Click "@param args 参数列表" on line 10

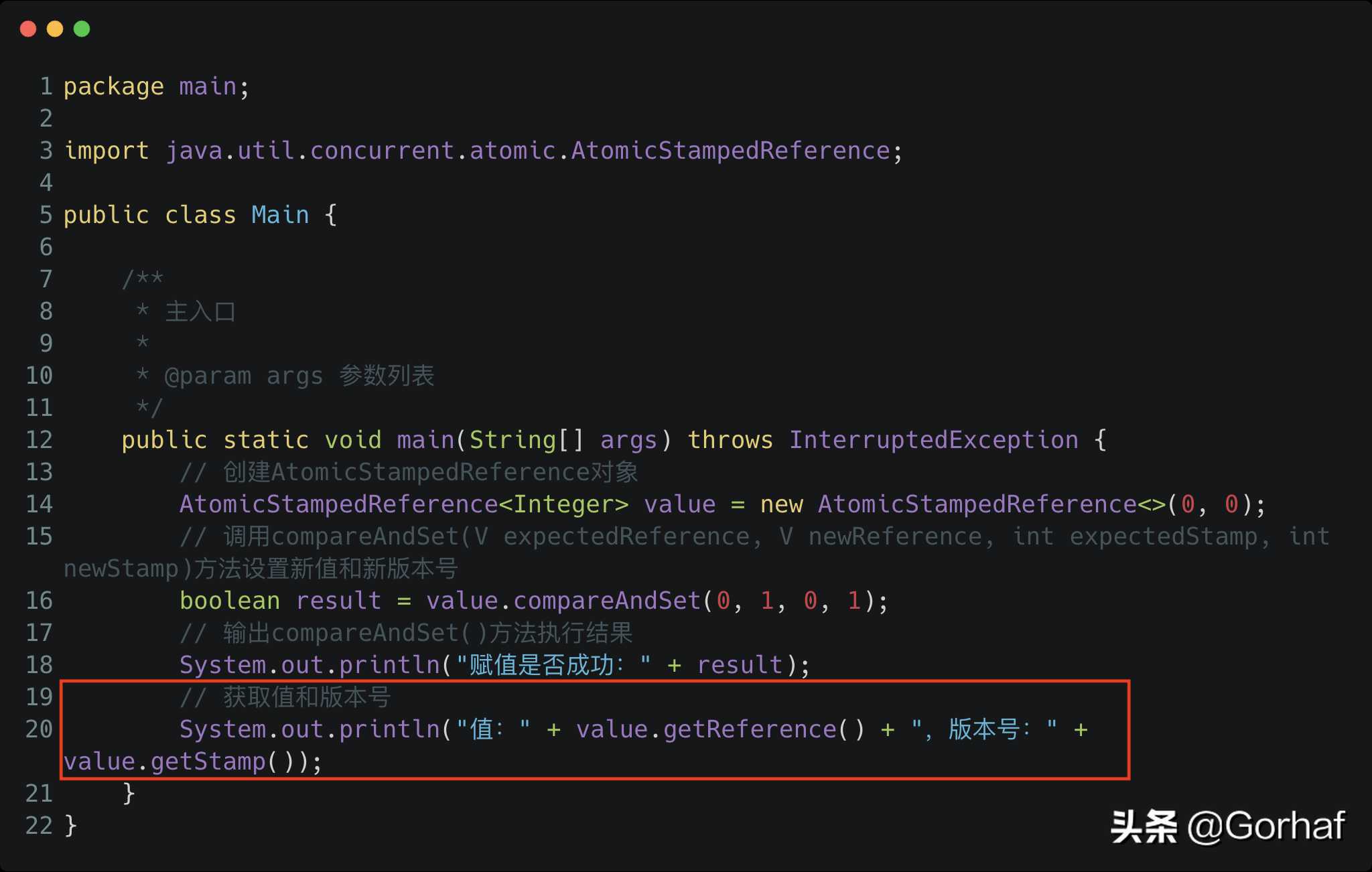[x=299, y=376]
